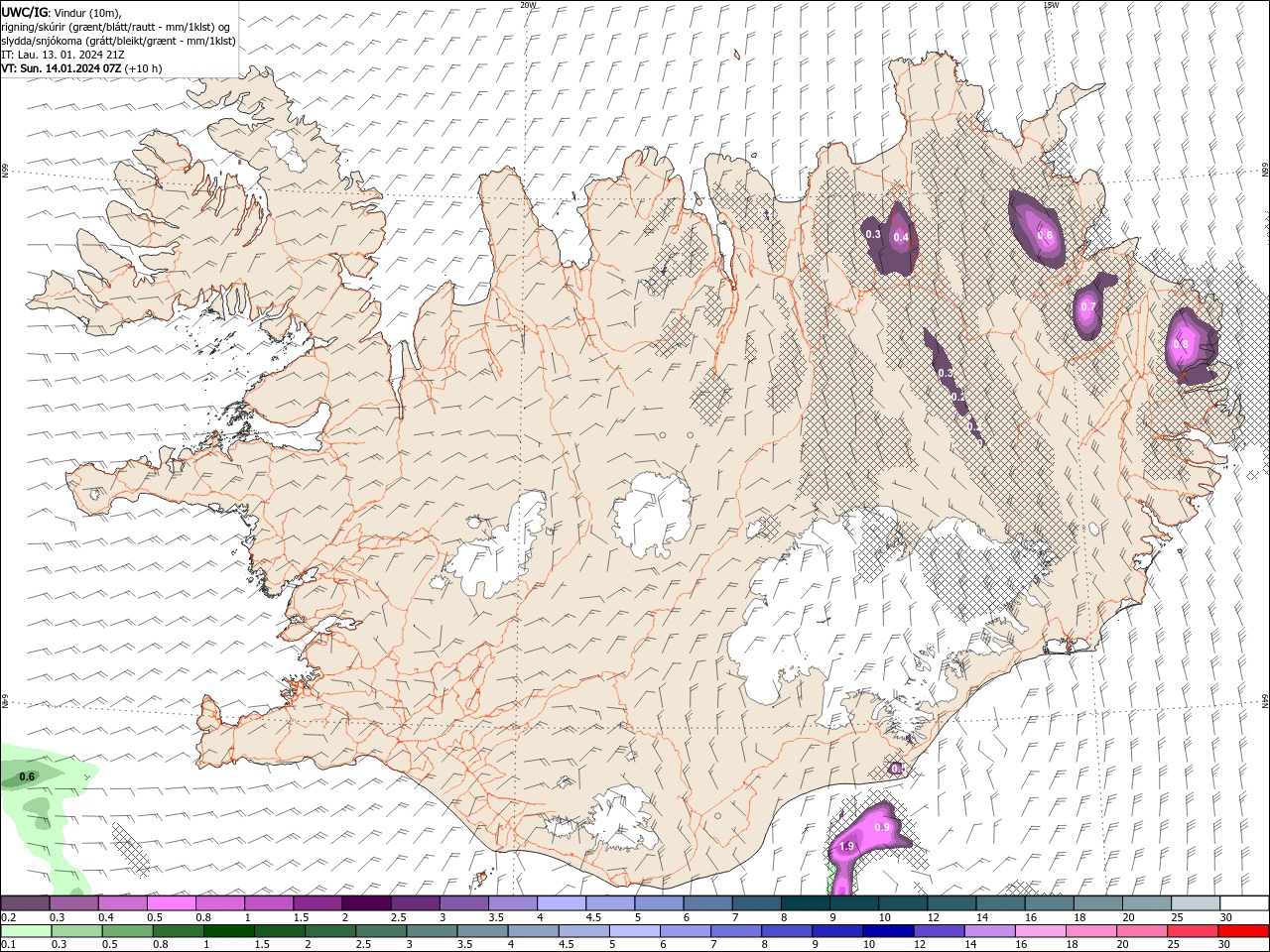The height and width of the screenshot is (952, 1270).
Task: Click the 0.8 snow value near the east coast
Action: pyautogui.click(x=1181, y=344)
